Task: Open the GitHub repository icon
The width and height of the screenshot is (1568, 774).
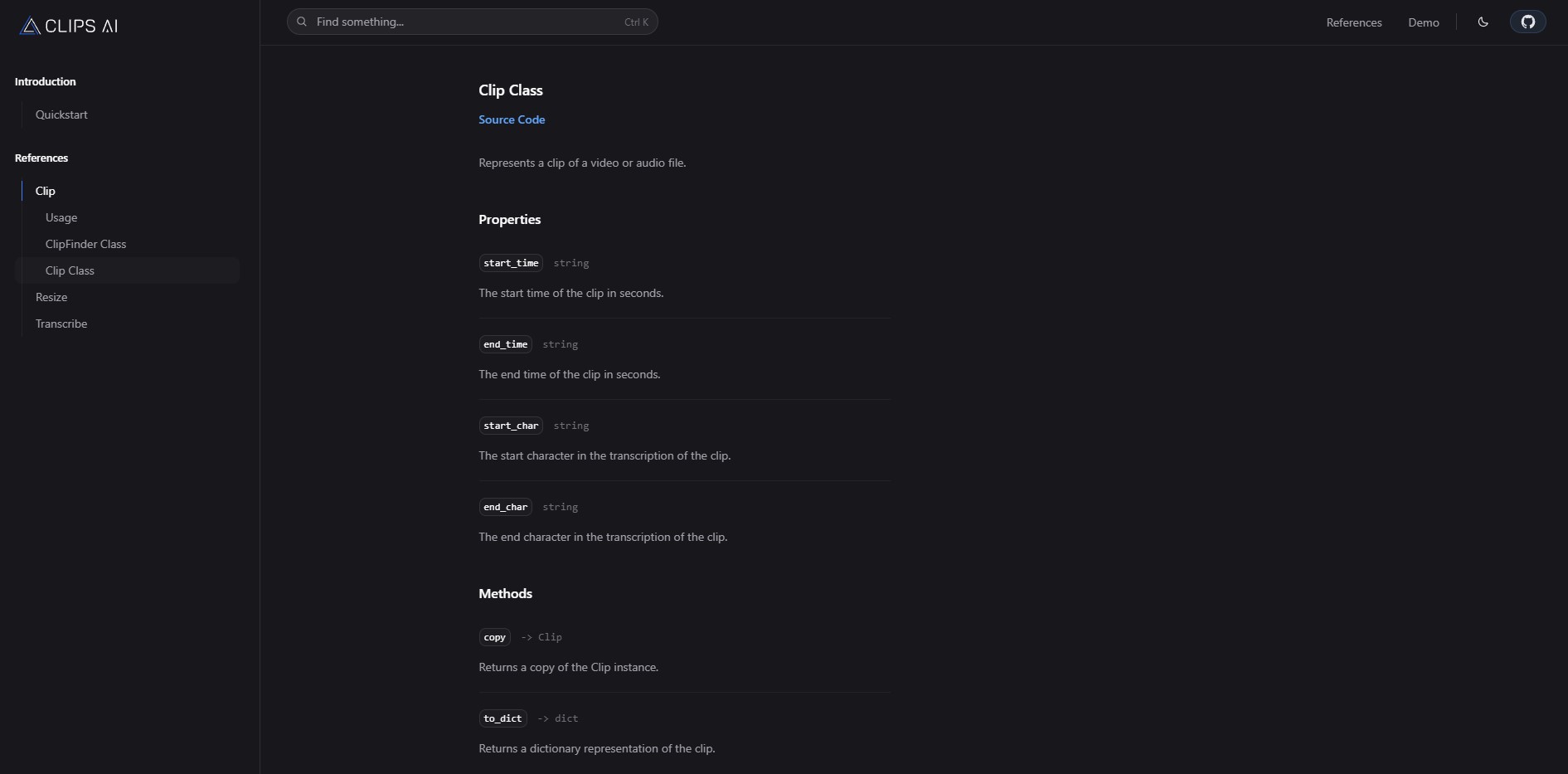Action: [1527, 22]
